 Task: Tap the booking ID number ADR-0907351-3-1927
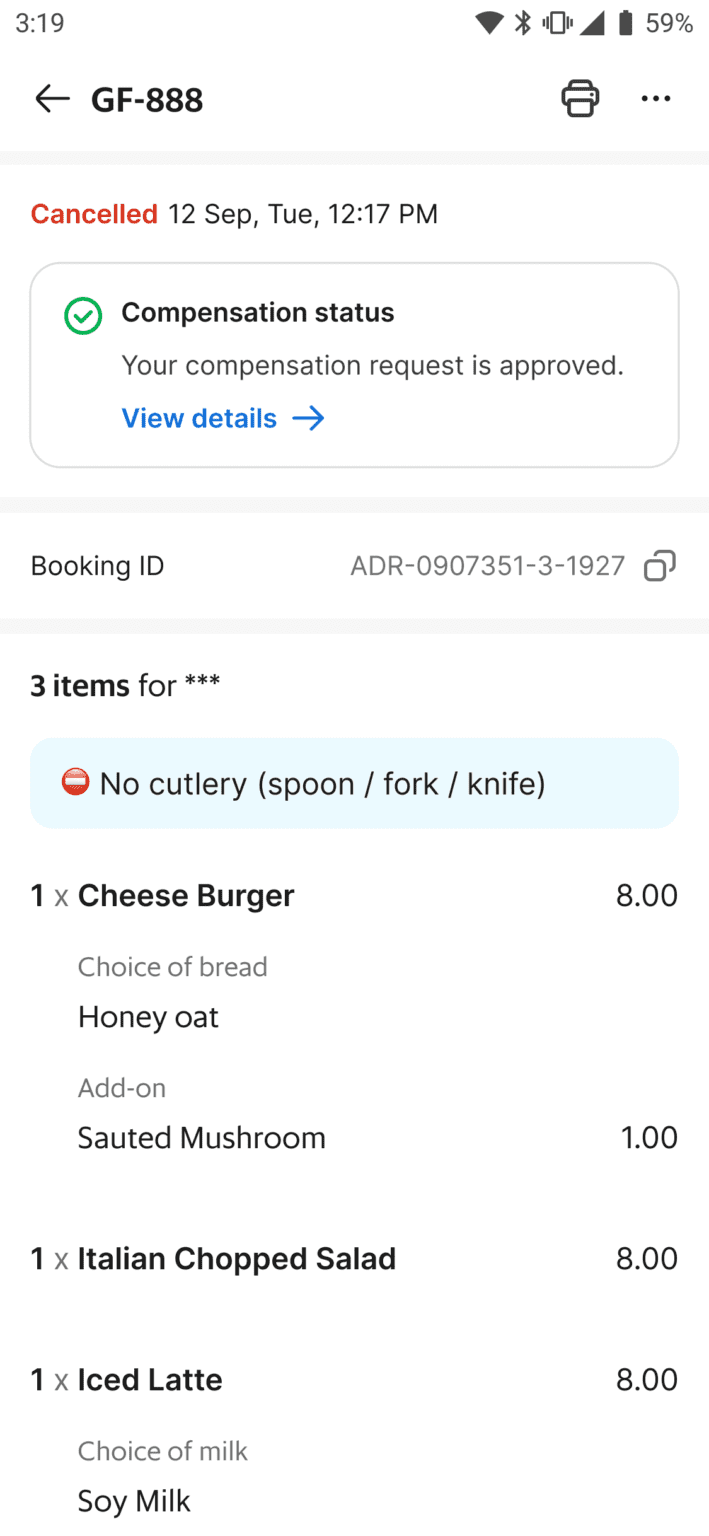point(487,566)
